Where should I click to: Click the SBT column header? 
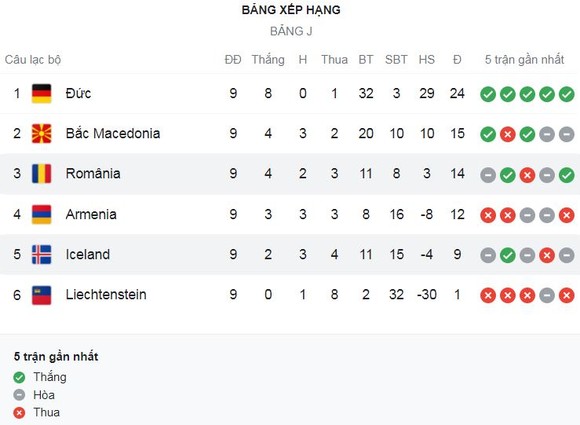point(396,60)
